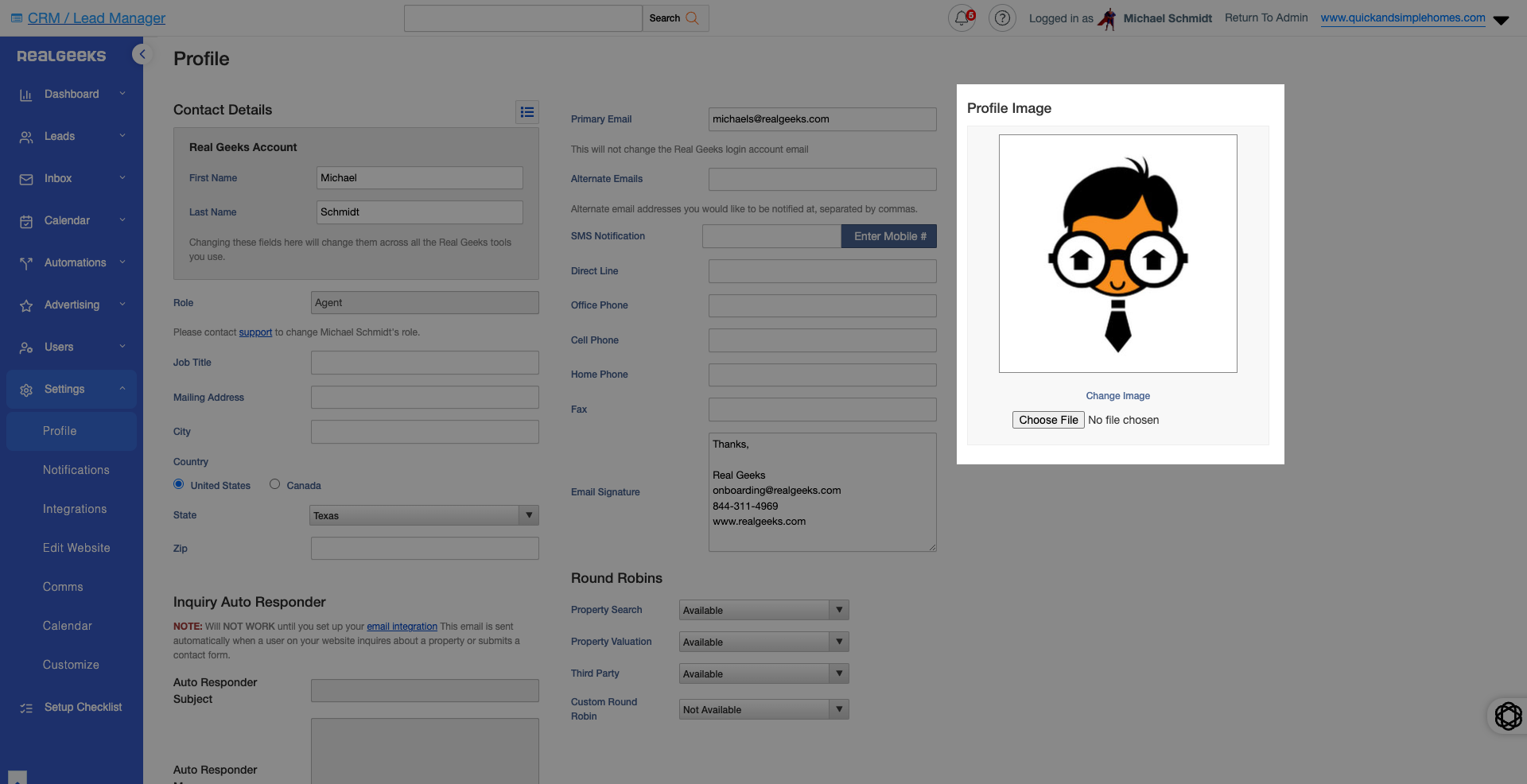Open the Edit Website settings page
This screenshot has height=784, width=1527.
[76, 548]
